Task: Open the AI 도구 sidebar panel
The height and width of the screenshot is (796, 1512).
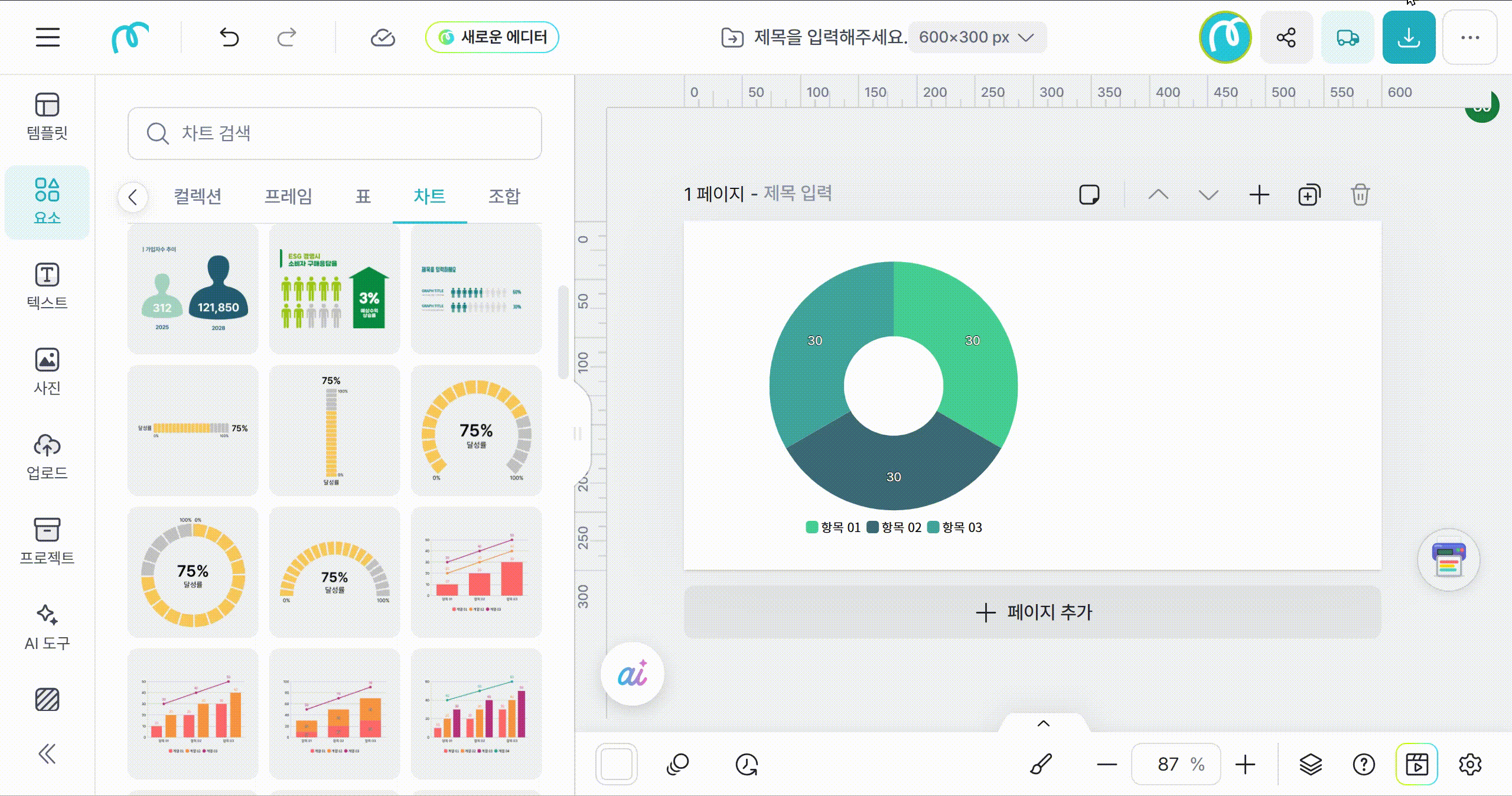Action: point(47,627)
